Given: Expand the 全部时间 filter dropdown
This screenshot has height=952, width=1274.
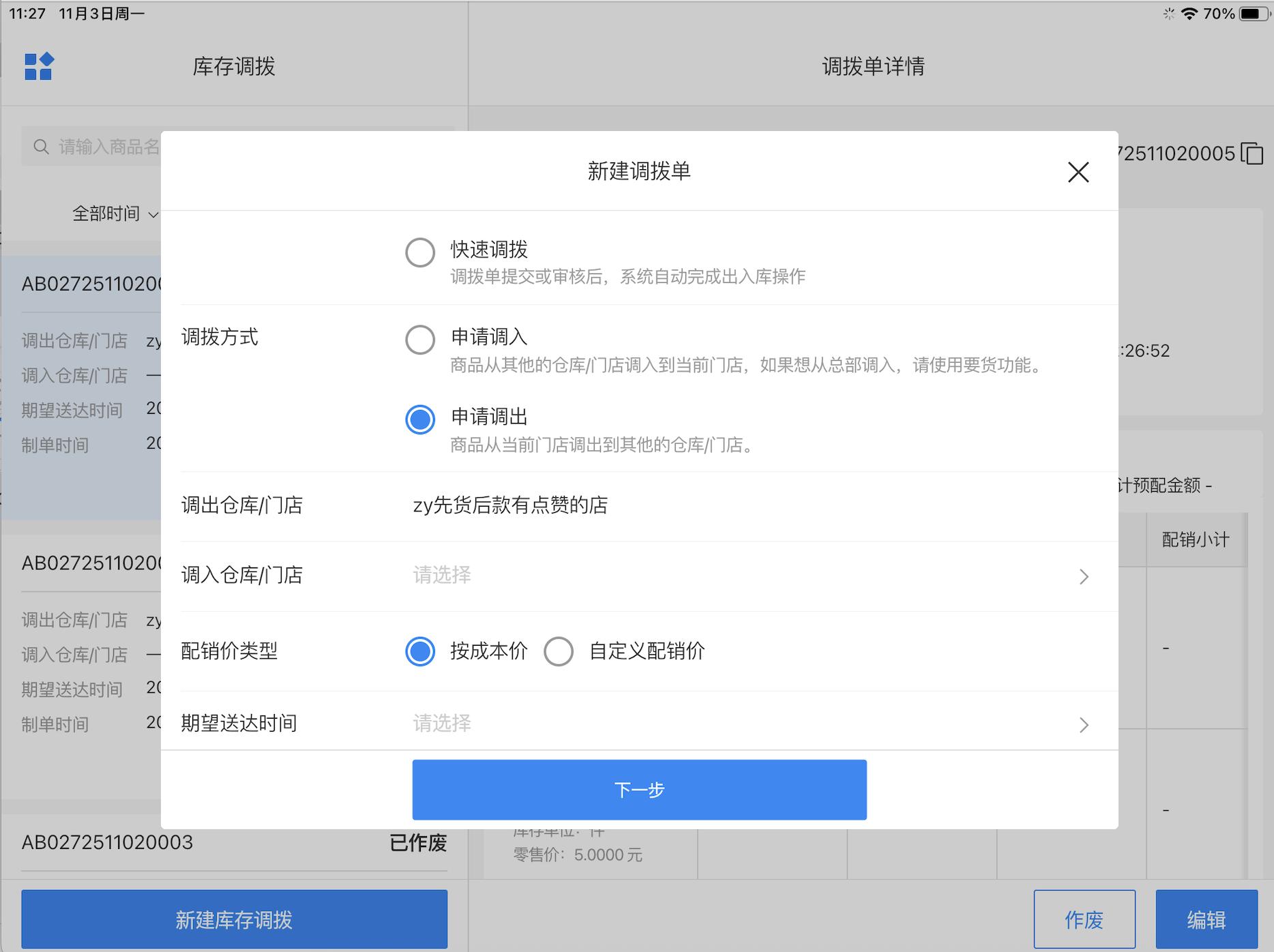Looking at the screenshot, I should pyautogui.click(x=115, y=214).
